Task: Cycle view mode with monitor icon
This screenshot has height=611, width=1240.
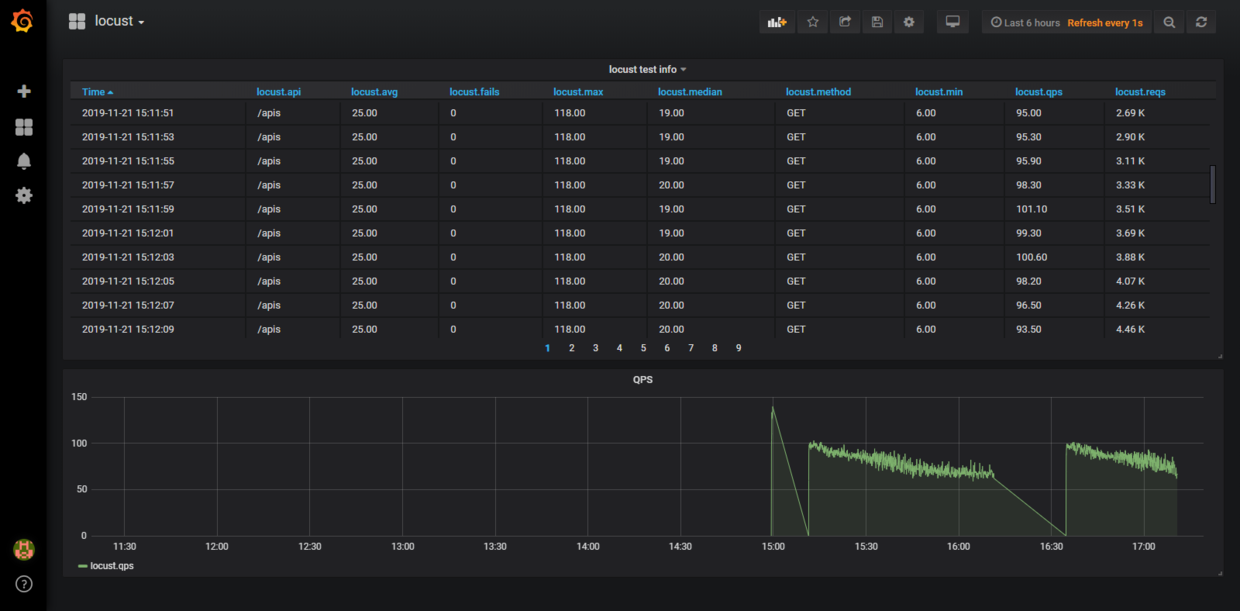Action: (x=952, y=22)
